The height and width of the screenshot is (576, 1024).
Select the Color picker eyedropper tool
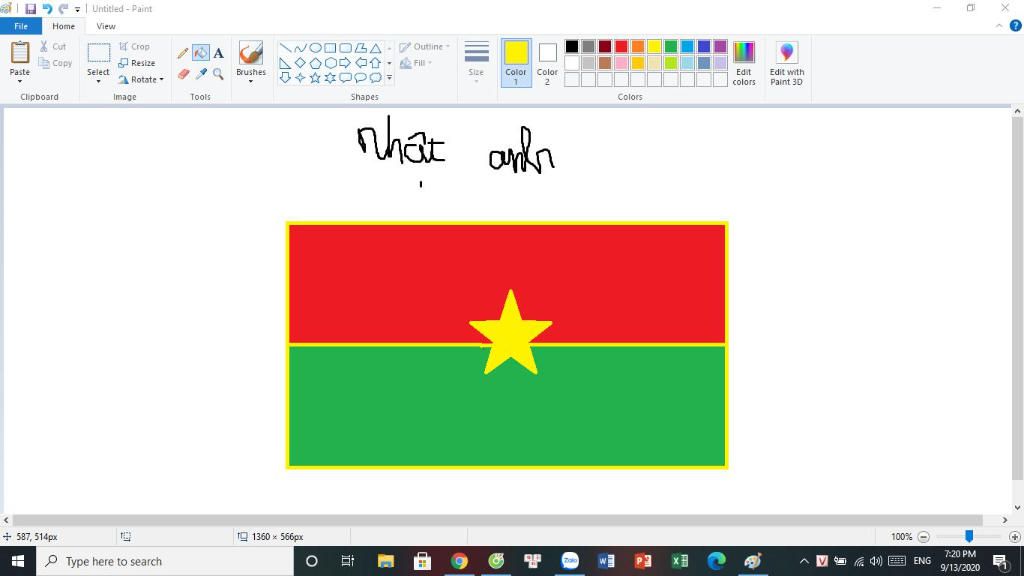coord(200,74)
